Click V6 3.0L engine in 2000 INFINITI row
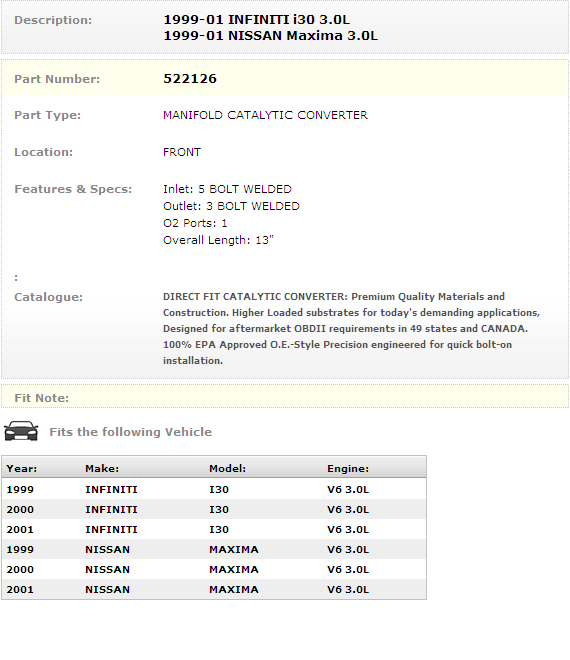 pyautogui.click(x=348, y=510)
